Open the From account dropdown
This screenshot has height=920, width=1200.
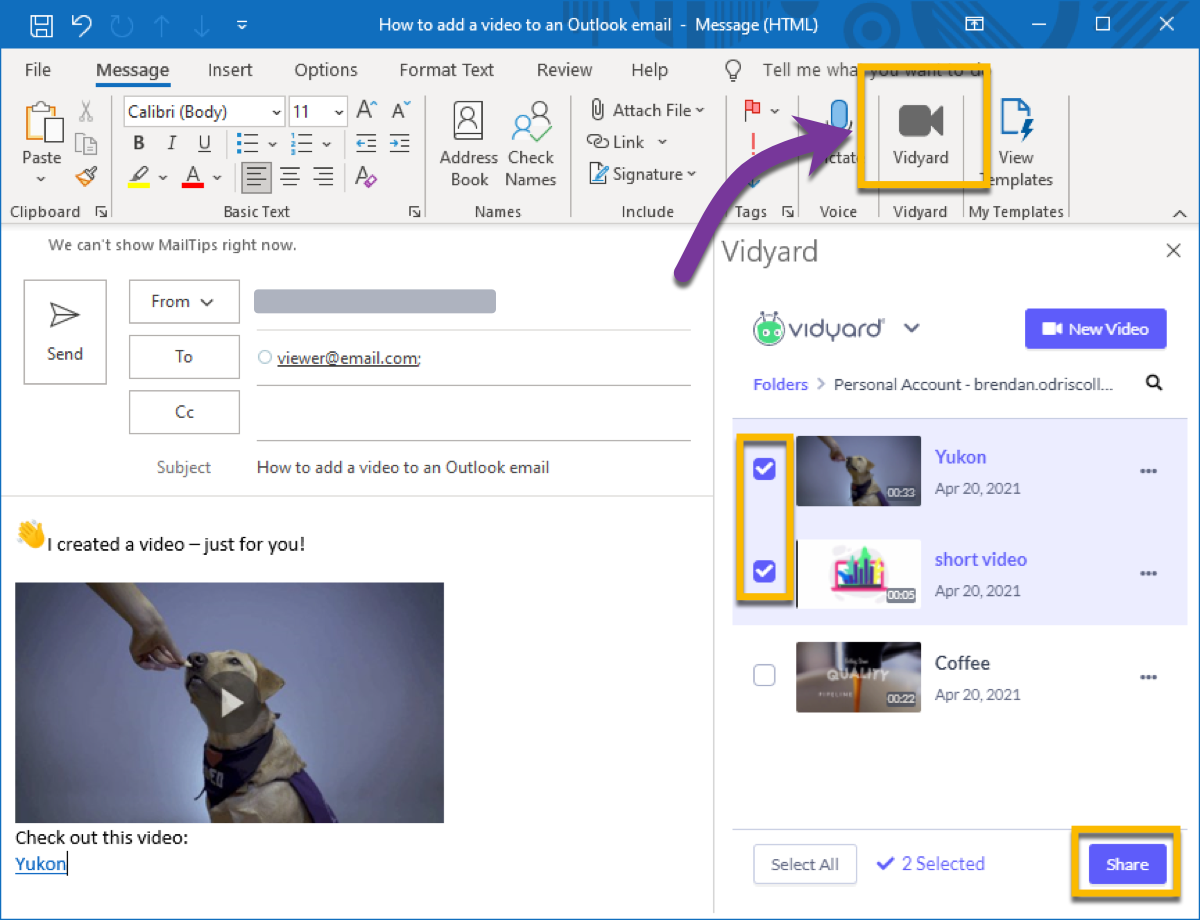tap(184, 301)
